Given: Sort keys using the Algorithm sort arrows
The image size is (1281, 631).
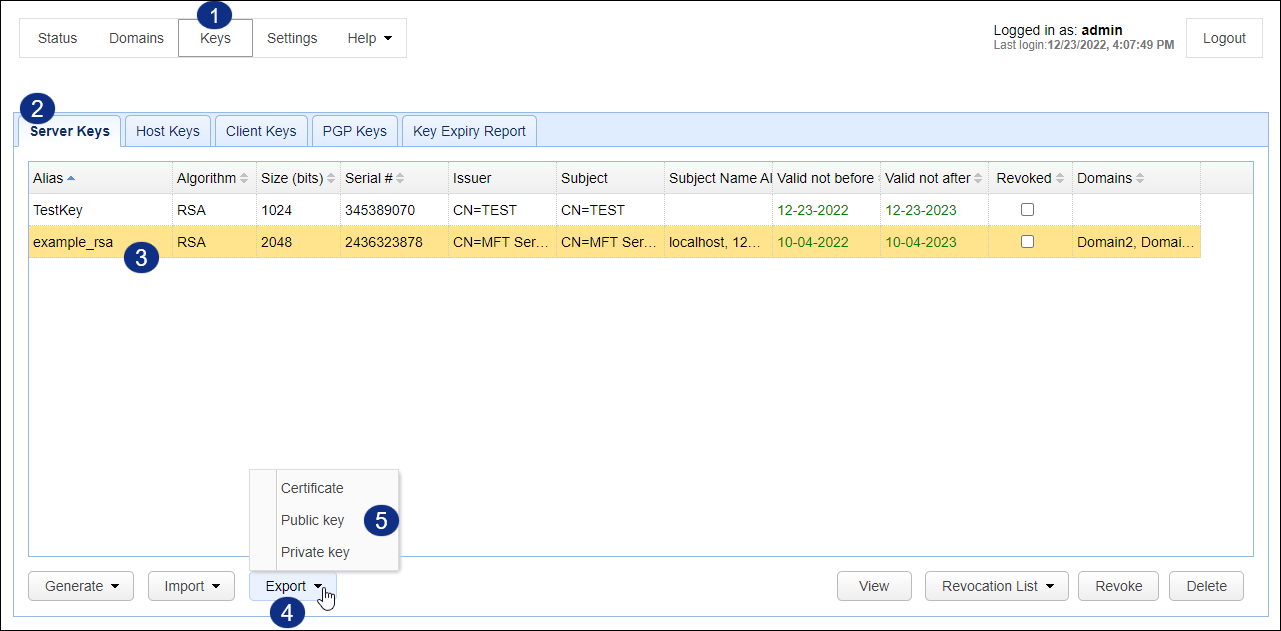Looking at the screenshot, I should [x=244, y=177].
